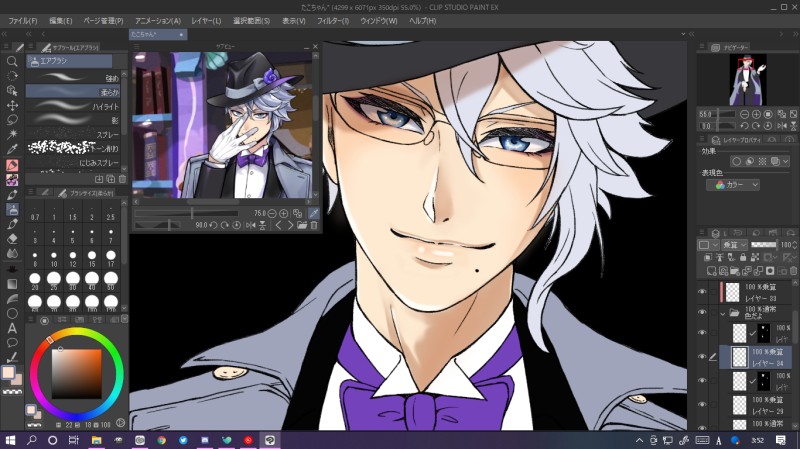Select the Lasso selection tool
800x449 pixels.
tap(12, 120)
